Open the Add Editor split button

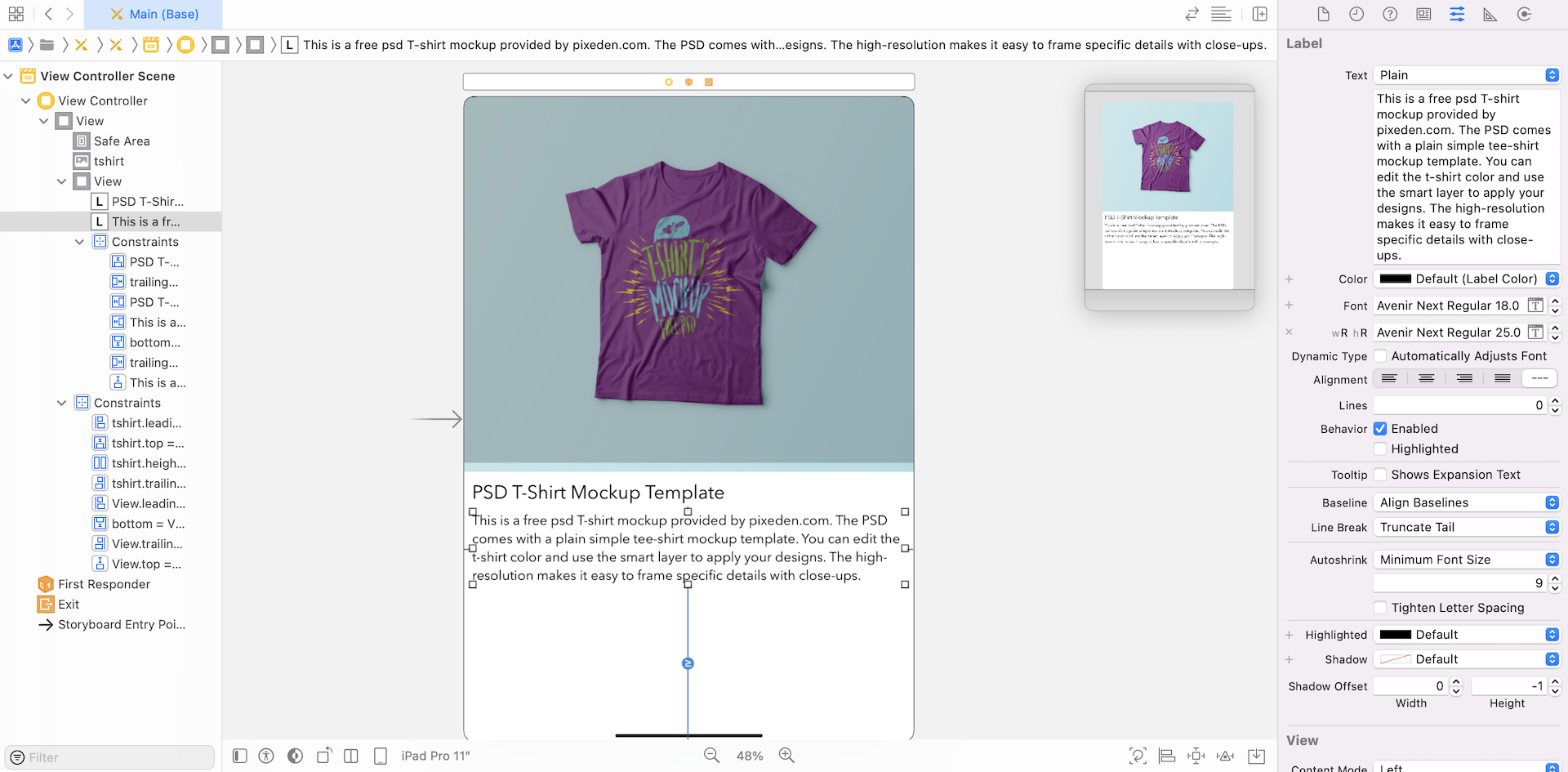tap(1260, 15)
